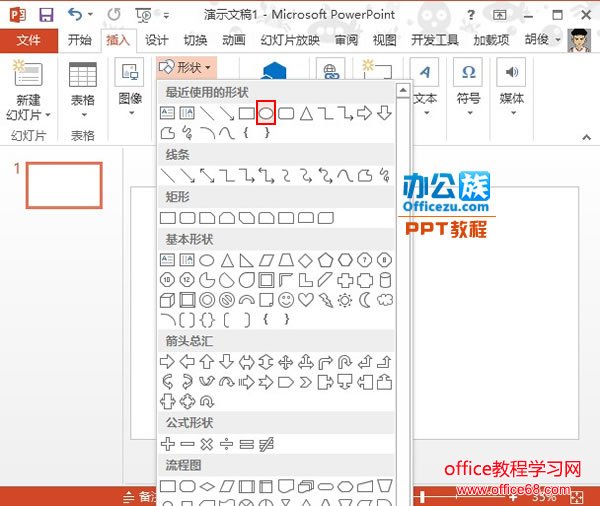The image size is (600, 506).
Task: Expand the New Slide dropdown arrow
Action: pos(48,114)
